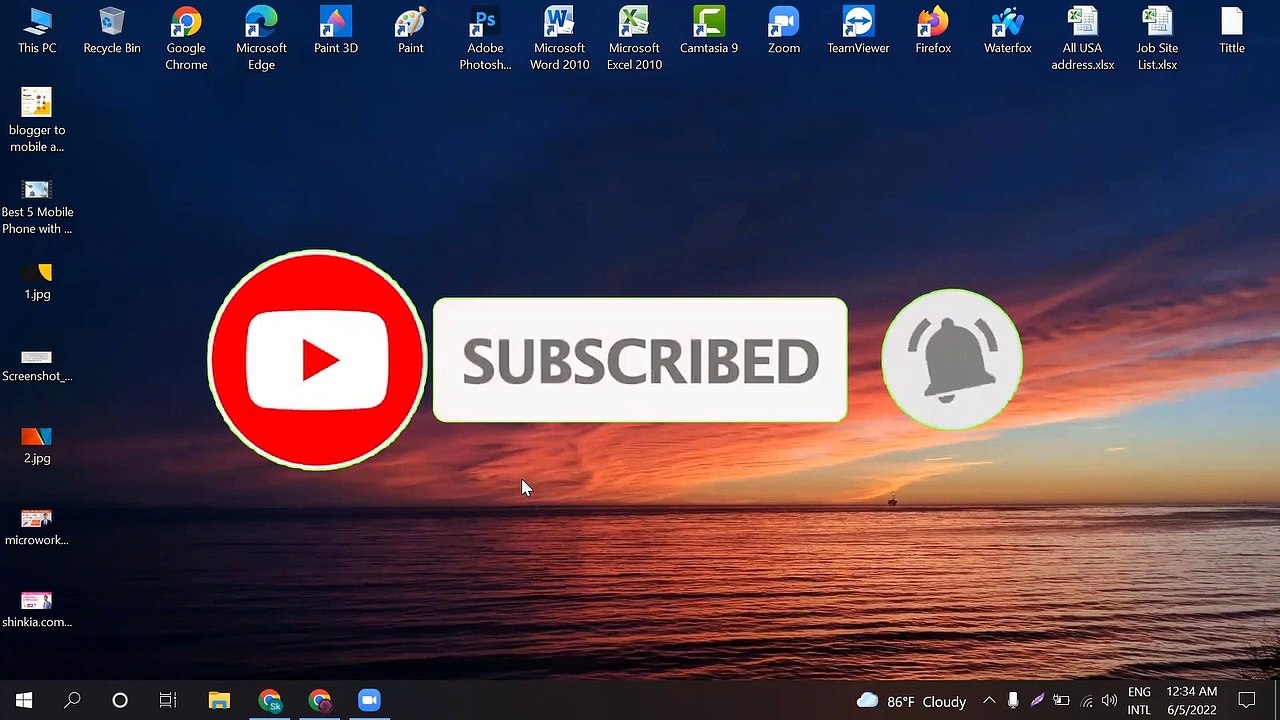Select the microwork... desktop file
Viewport: 1280px width, 720px height.
tap(37, 528)
